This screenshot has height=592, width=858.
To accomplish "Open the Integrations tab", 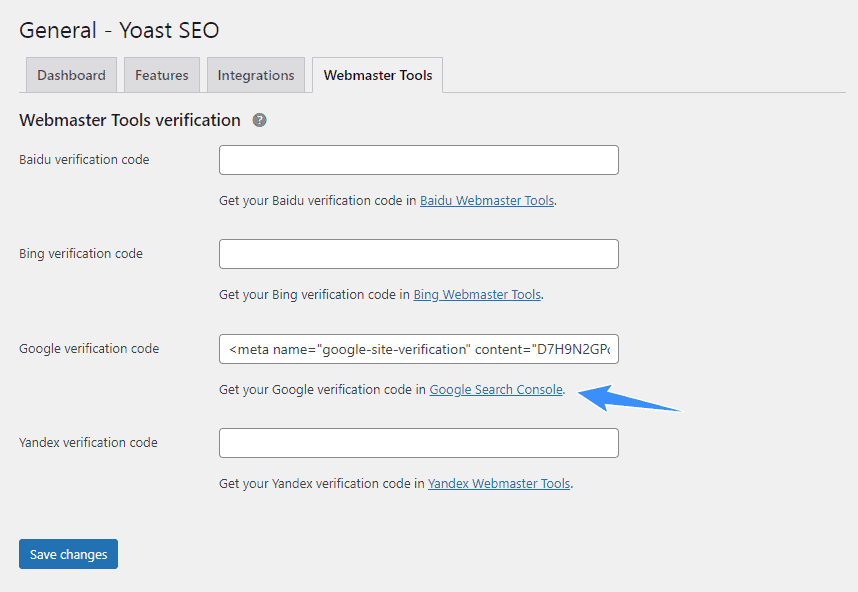I will tap(256, 75).
